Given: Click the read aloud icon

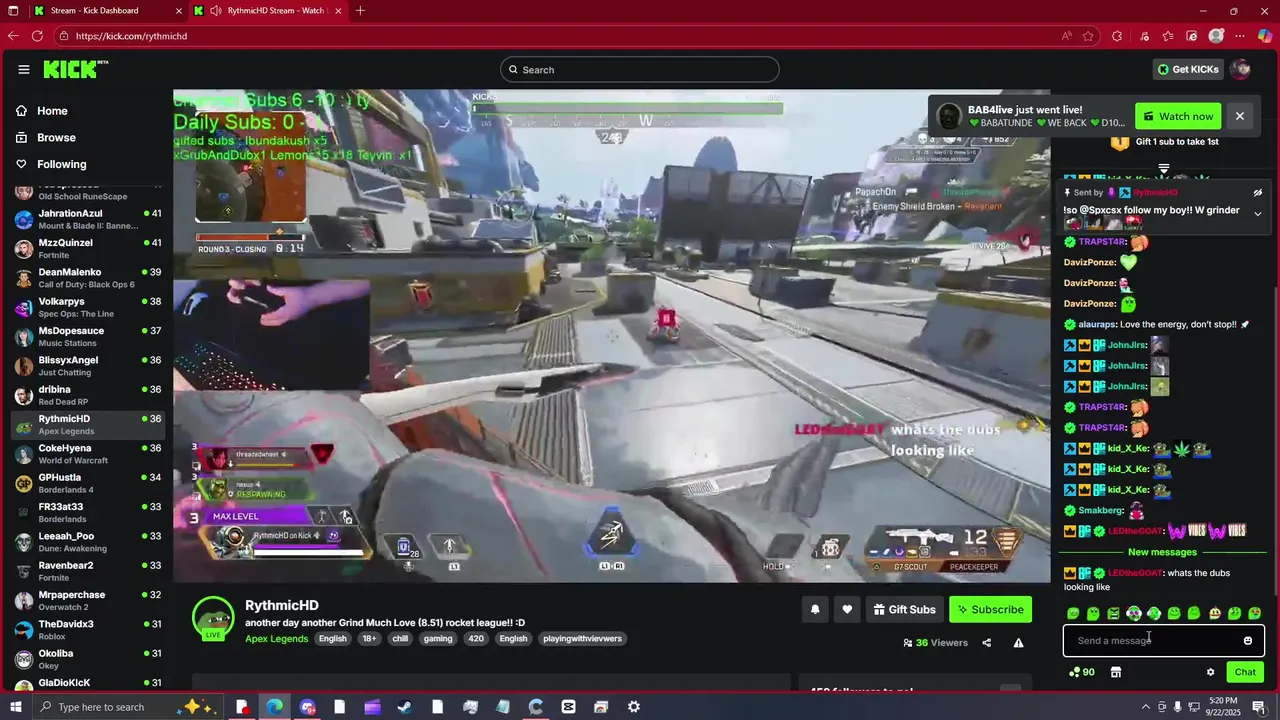Looking at the screenshot, I should point(1067,36).
